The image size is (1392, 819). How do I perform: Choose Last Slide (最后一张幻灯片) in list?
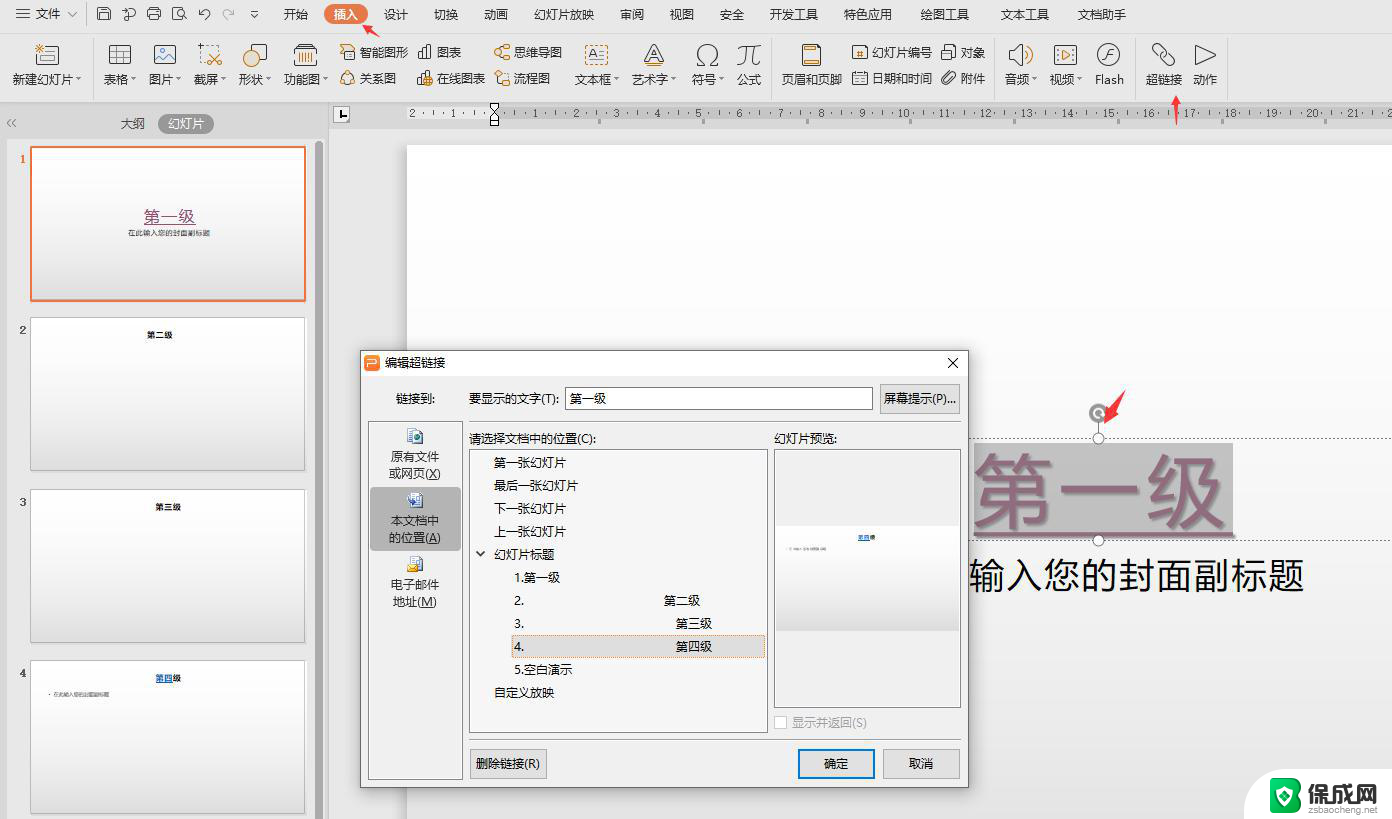tap(536, 485)
